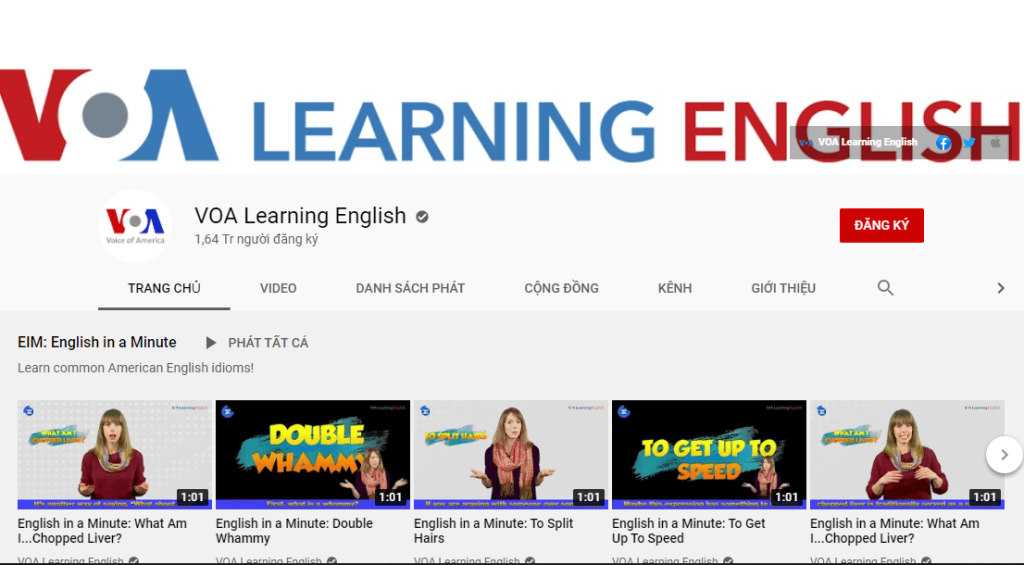Open the Twitter link in the banner
Viewport: 1024px width, 565px height.
969,142
